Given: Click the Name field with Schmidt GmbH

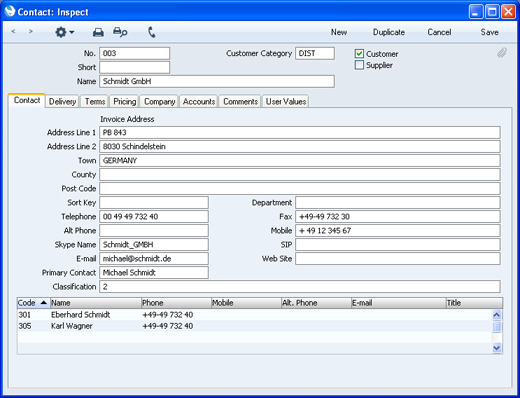Looking at the screenshot, I should pos(217,81).
